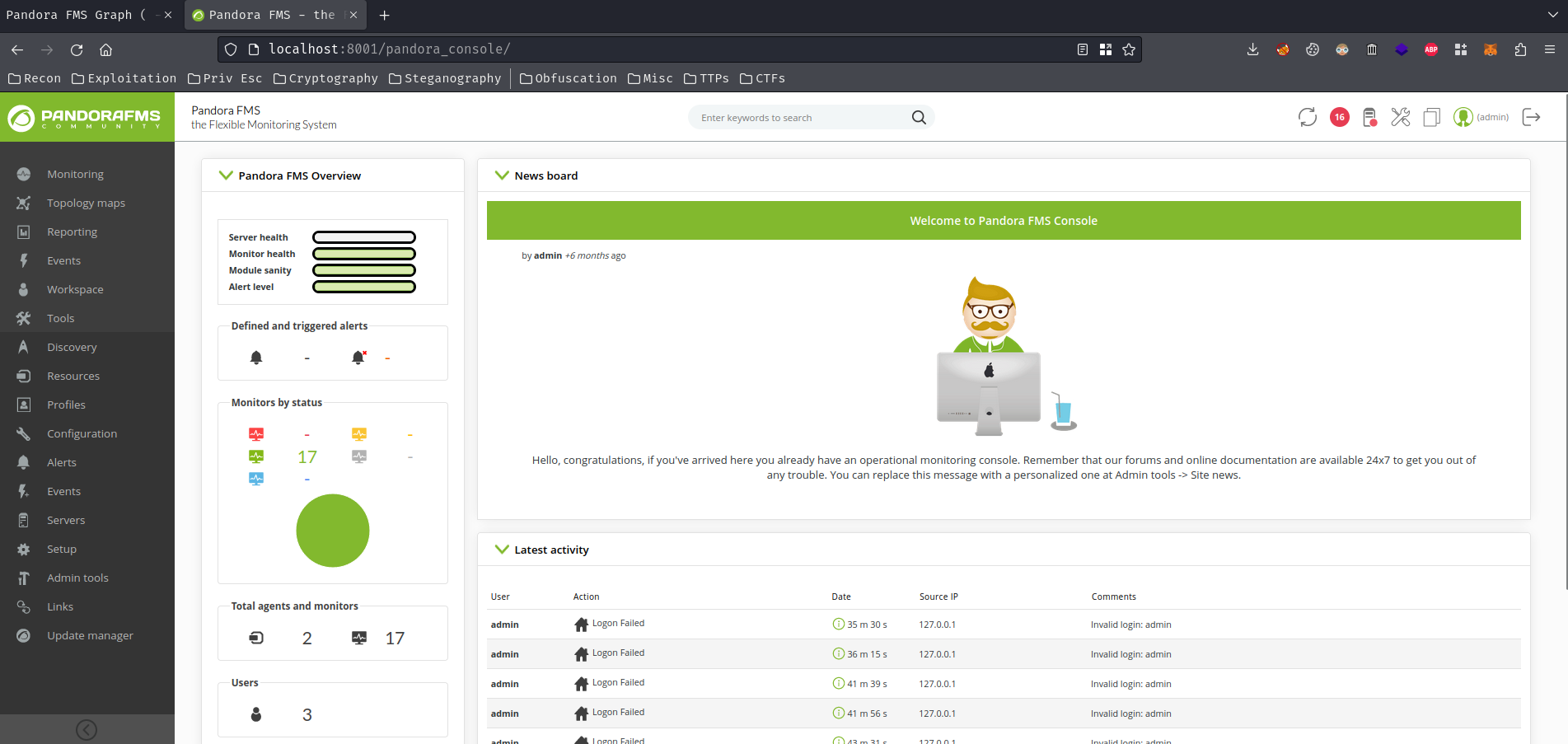The height and width of the screenshot is (744, 1568).
Task: Click the warning yellow monitor status icon
Action: [359, 434]
